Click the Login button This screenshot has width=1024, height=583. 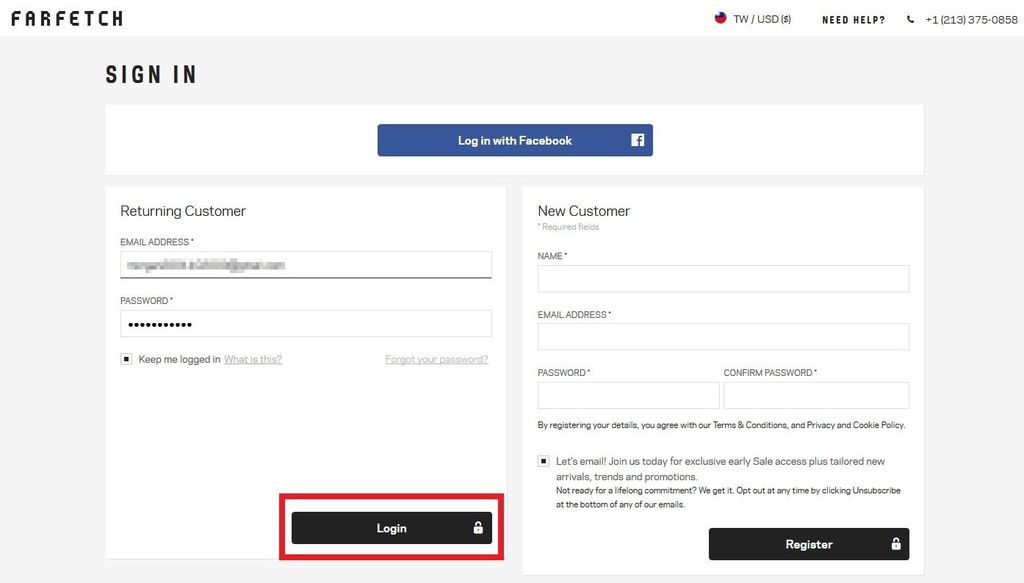coord(391,528)
